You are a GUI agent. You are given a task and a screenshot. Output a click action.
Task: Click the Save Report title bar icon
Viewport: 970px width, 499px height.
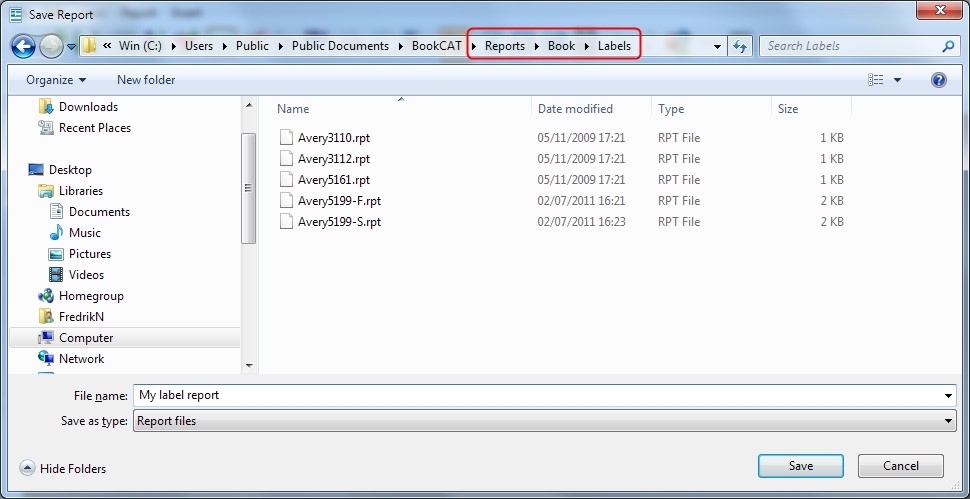click(16, 14)
